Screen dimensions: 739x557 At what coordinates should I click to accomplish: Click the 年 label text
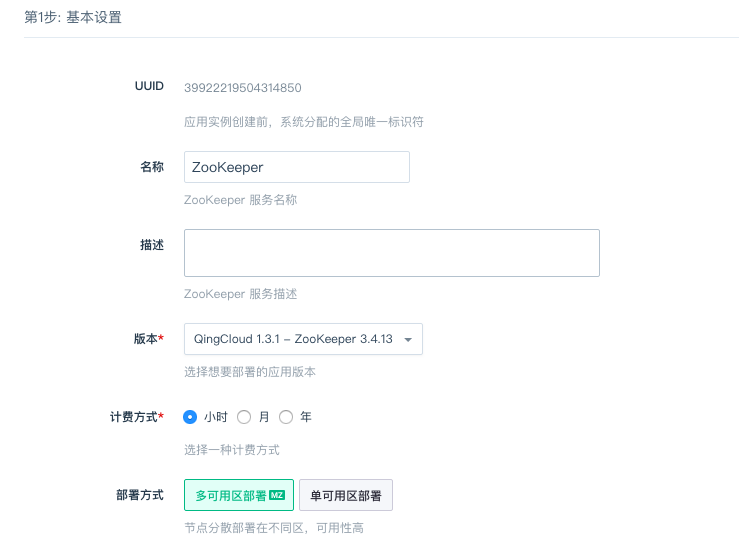pos(306,417)
